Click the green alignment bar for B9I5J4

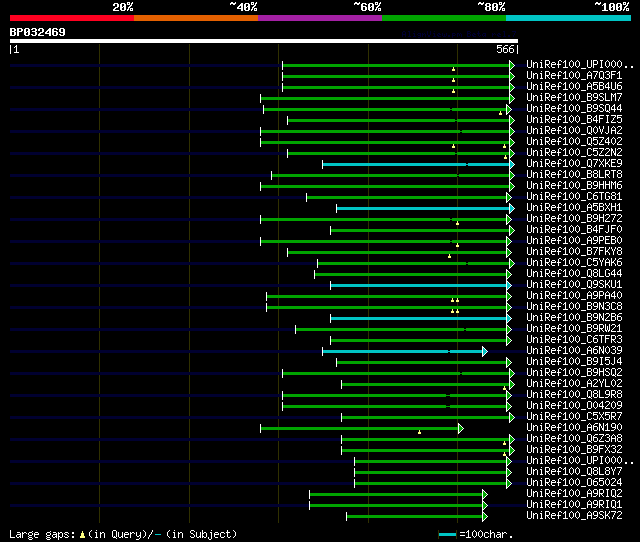[x=422, y=362]
